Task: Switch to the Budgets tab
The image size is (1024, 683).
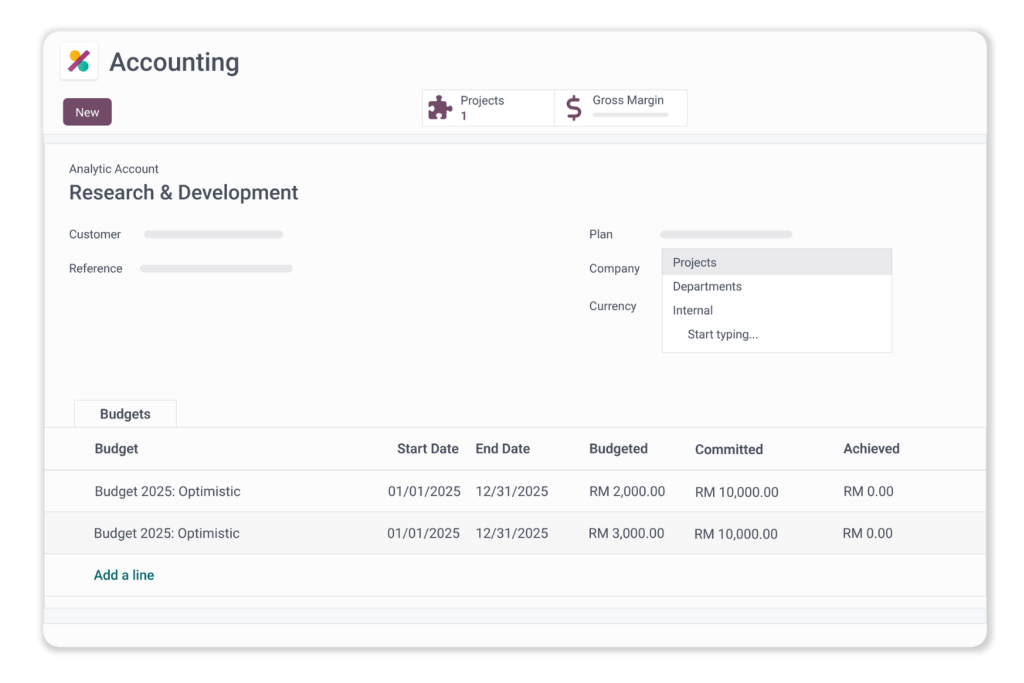Action: 125,414
